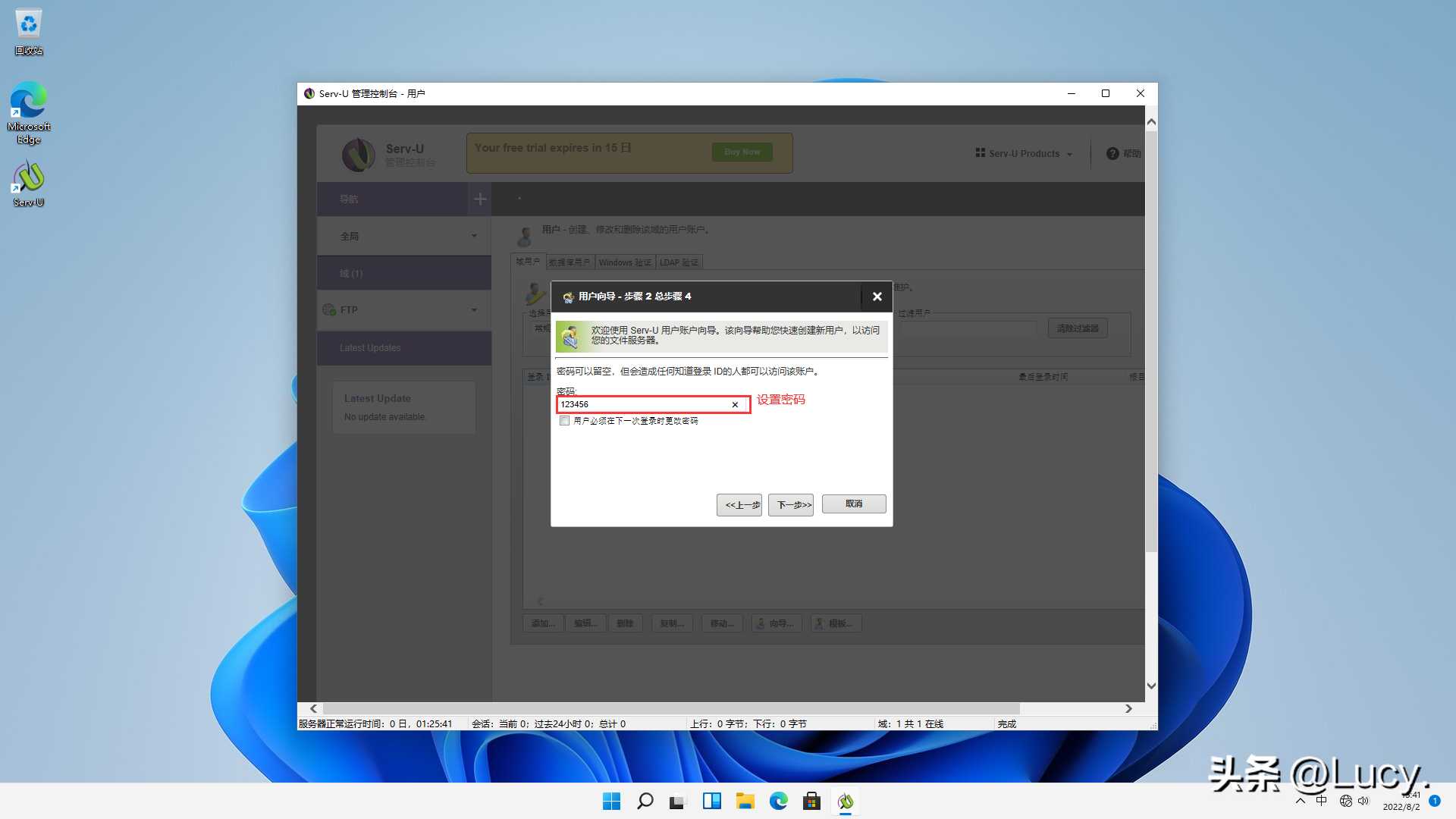Open Microsoft Store from the taskbar

[811, 802]
